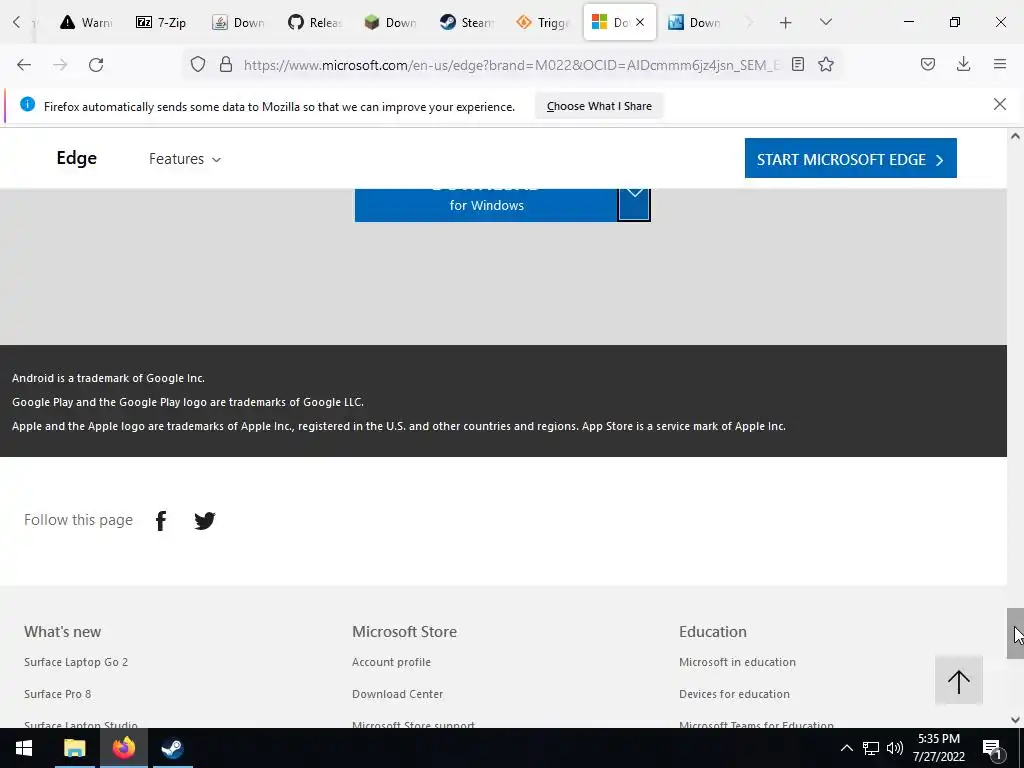Close the active Microsoft tab
The width and height of the screenshot is (1024, 768).
click(640, 22)
